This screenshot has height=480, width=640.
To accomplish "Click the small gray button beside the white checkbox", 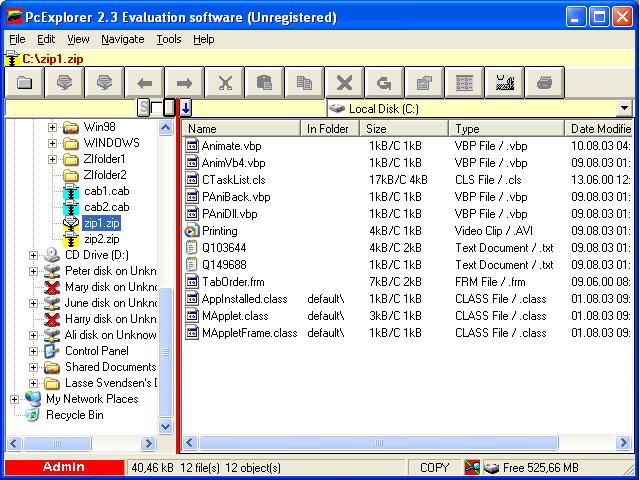I will (x=169, y=108).
